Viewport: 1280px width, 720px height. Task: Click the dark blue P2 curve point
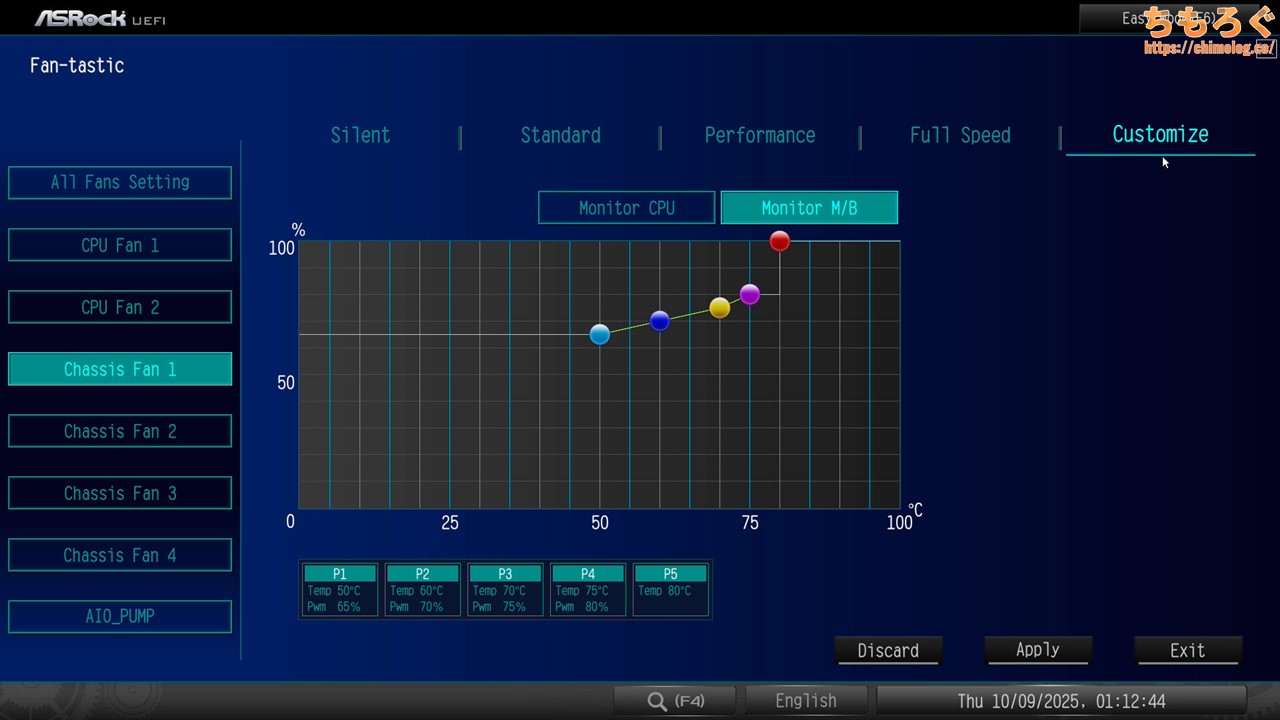tap(659, 321)
